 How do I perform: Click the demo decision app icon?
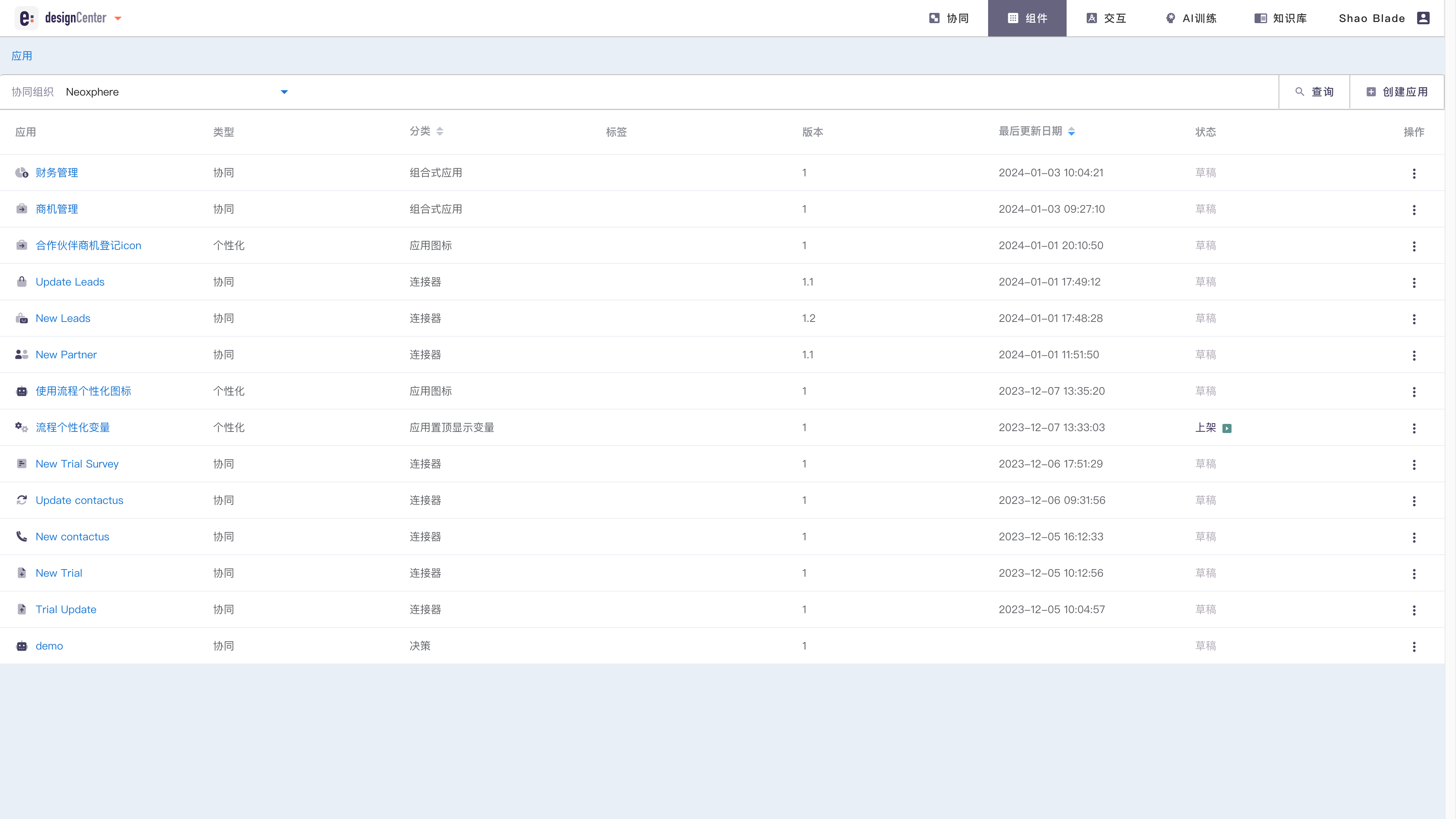pos(22,645)
